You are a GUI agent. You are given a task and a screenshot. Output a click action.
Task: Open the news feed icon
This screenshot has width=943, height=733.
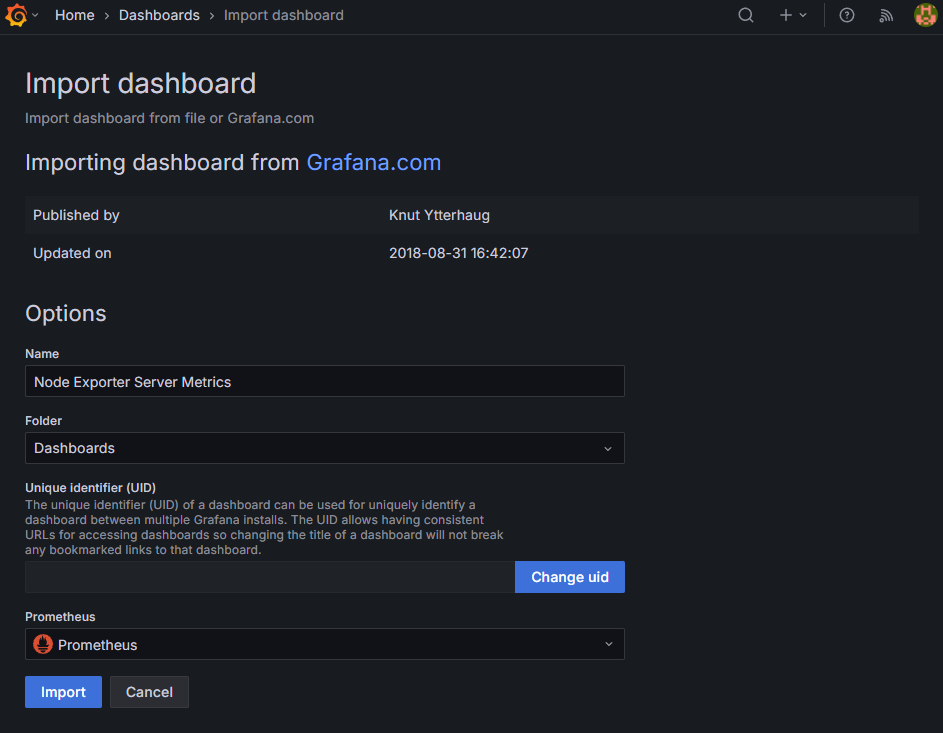click(886, 15)
